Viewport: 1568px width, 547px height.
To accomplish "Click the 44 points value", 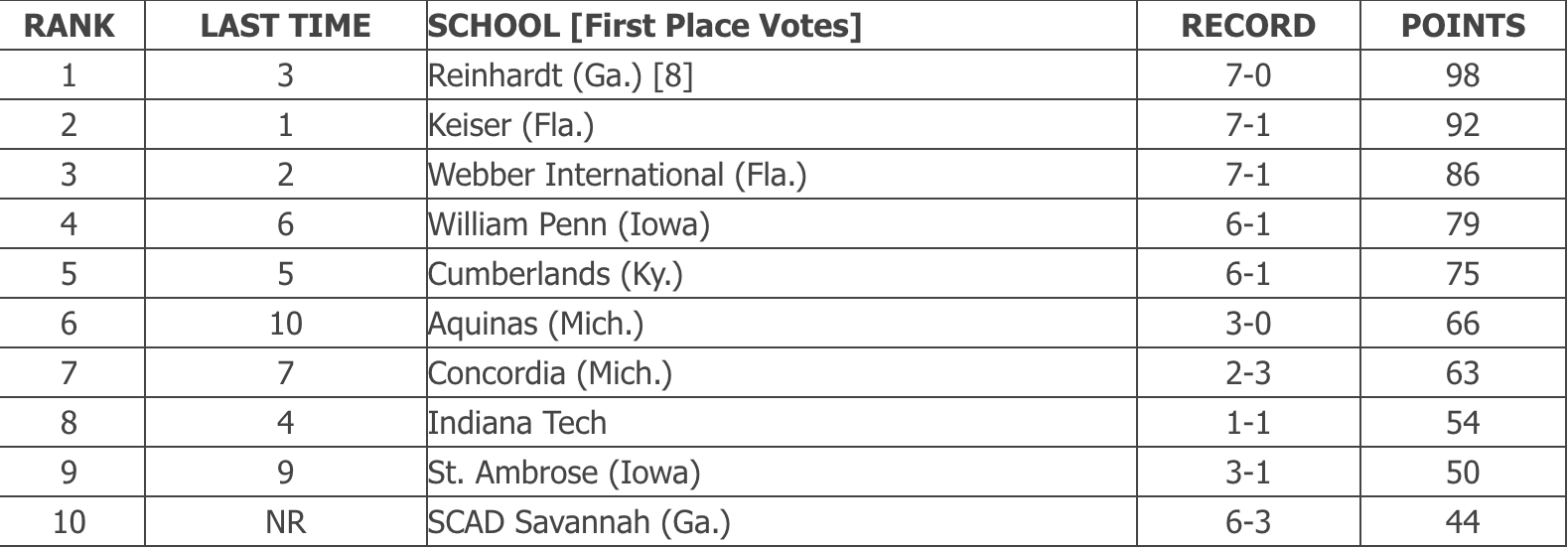I will pyautogui.click(x=1463, y=522).
